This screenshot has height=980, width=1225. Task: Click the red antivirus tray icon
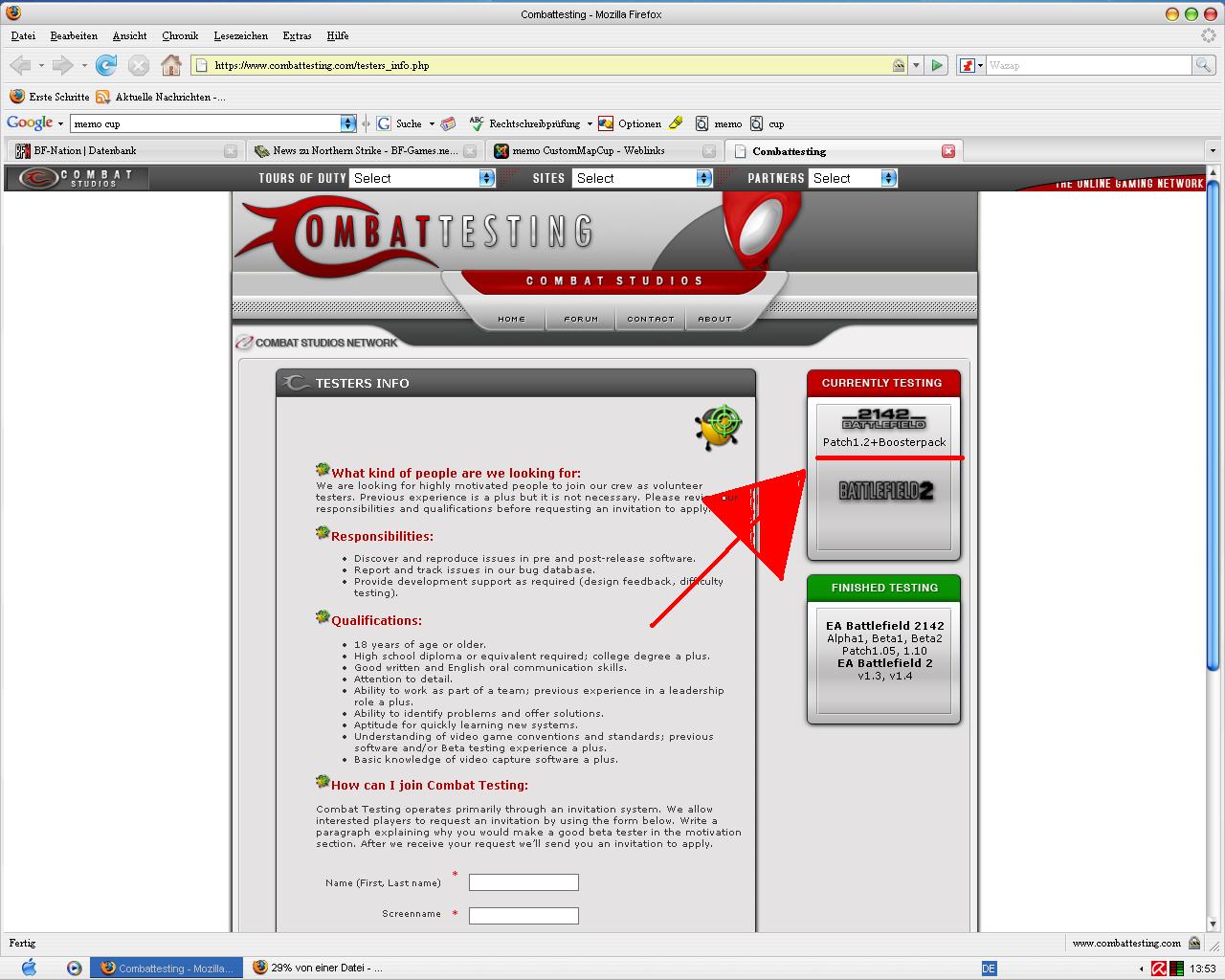(1159, 968)
